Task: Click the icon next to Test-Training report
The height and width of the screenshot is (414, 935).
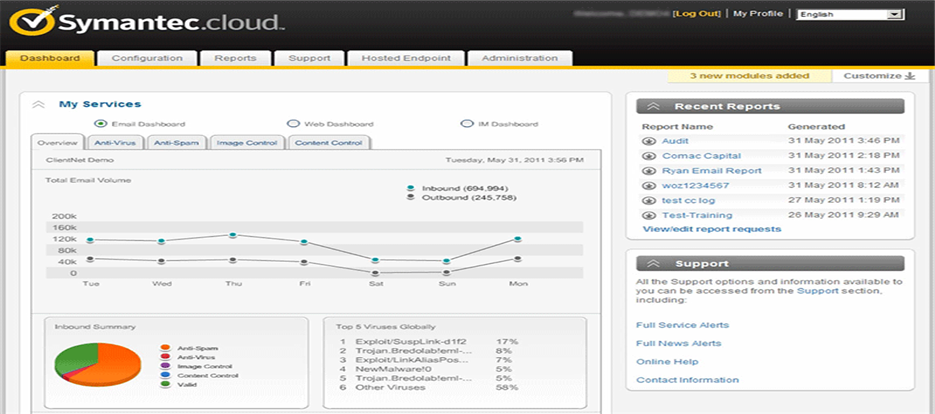Action: (x=650, y=215)
